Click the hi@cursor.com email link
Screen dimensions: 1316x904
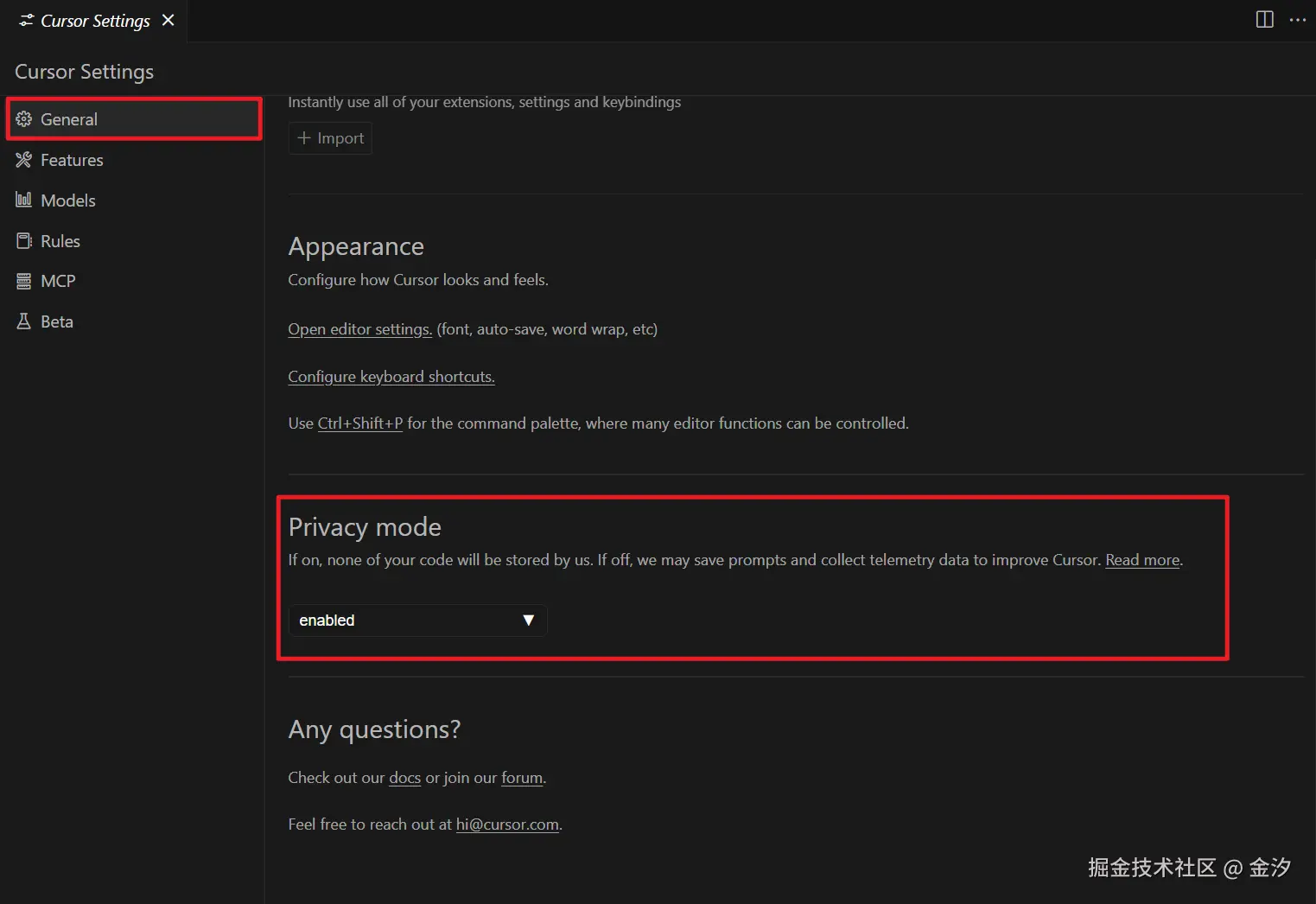507,824
